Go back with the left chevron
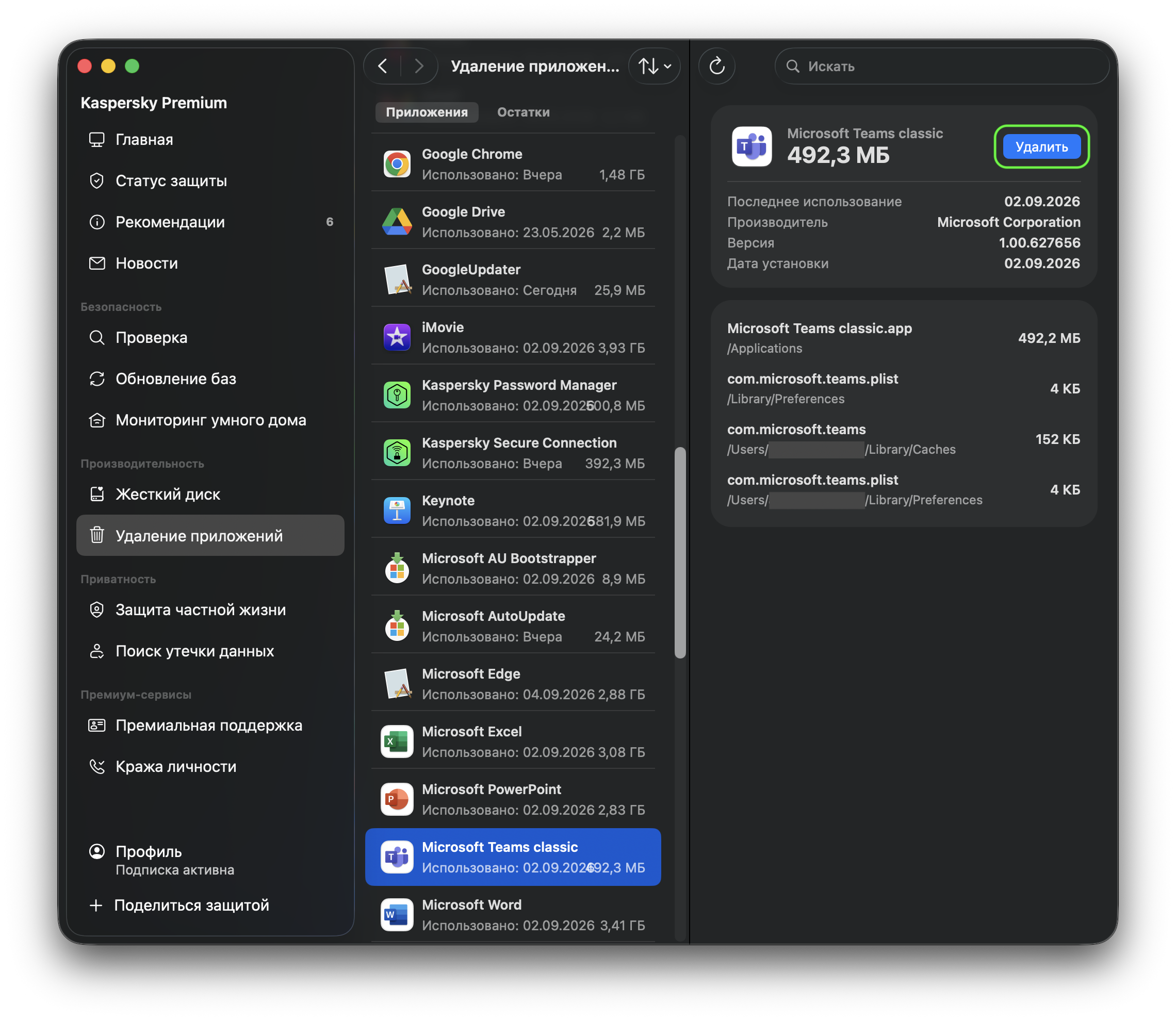The image size is (1176, 1021). pos(383,67)
